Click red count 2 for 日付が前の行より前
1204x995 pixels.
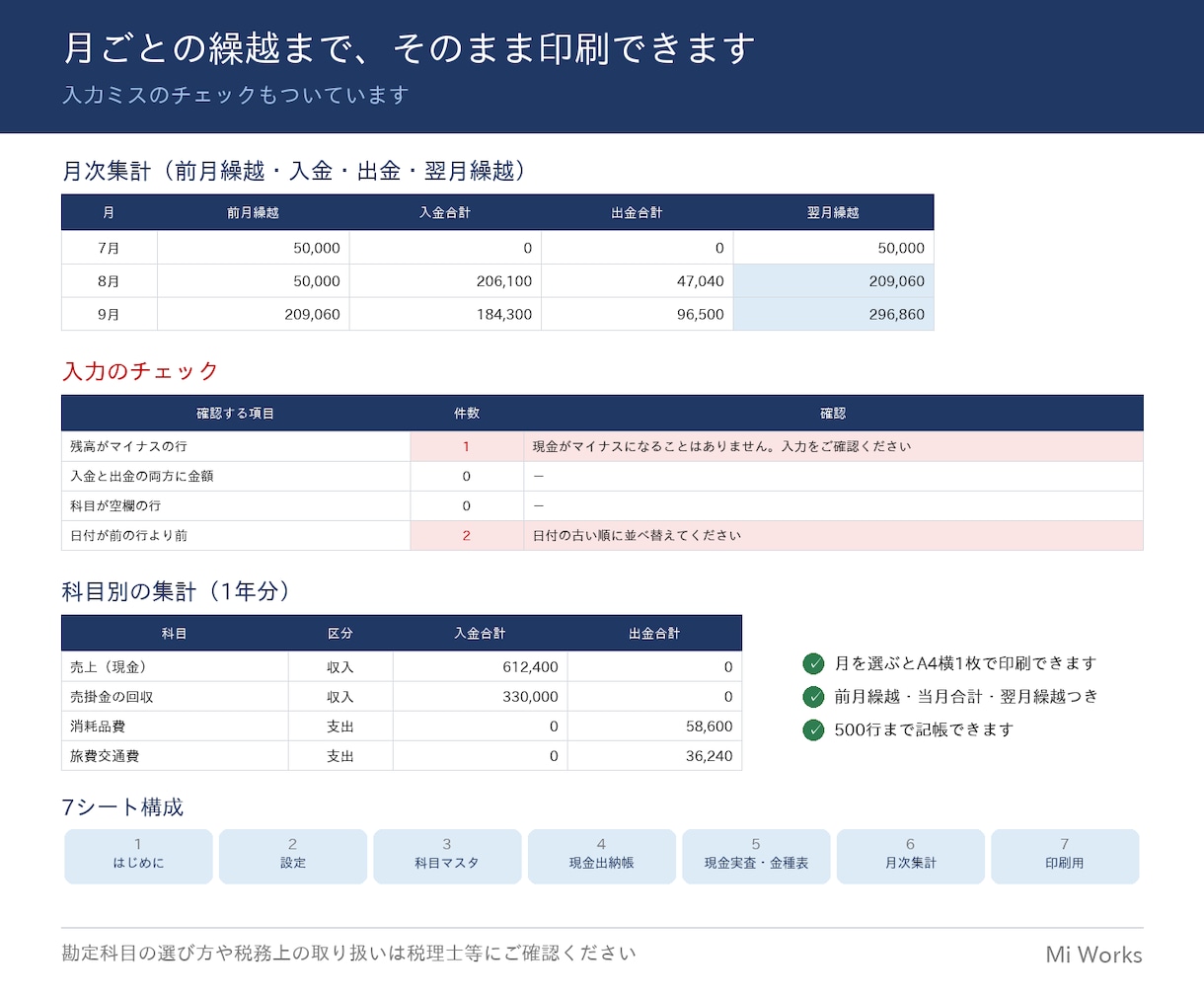coord(467,535)
